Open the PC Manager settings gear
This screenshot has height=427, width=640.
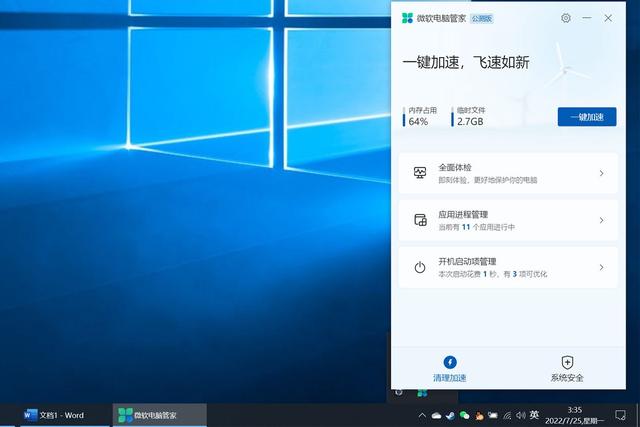(x=566, y=18)
